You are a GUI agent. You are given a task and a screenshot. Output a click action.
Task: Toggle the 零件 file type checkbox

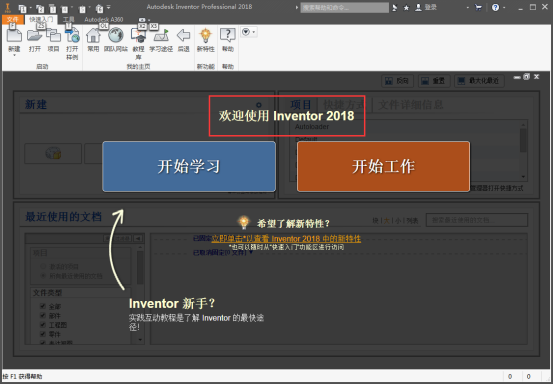[x=43, y=334]
